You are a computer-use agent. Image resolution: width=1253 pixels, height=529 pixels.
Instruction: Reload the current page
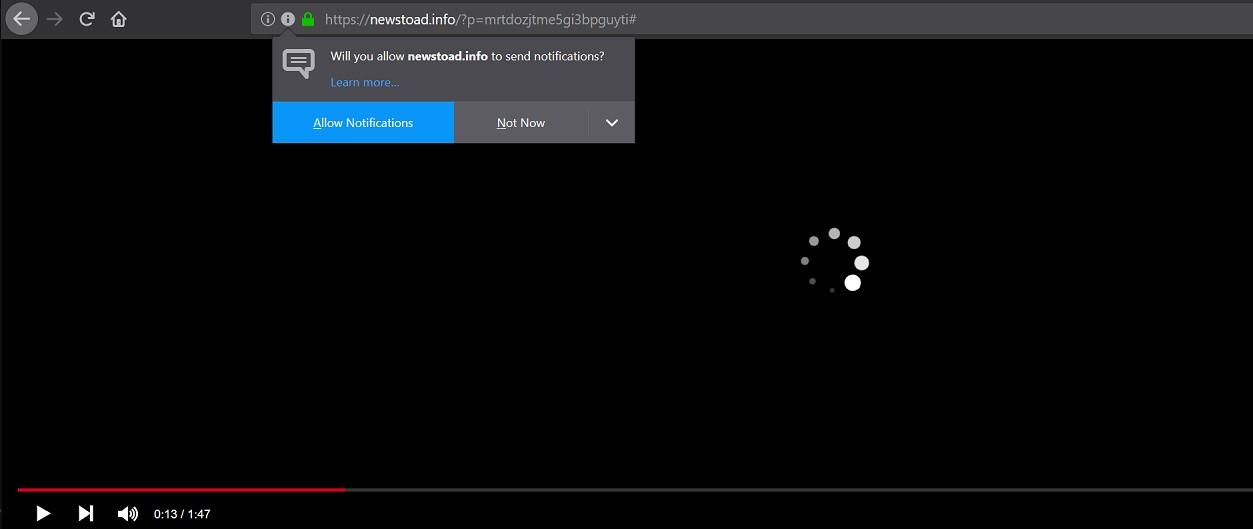[87, 19]
